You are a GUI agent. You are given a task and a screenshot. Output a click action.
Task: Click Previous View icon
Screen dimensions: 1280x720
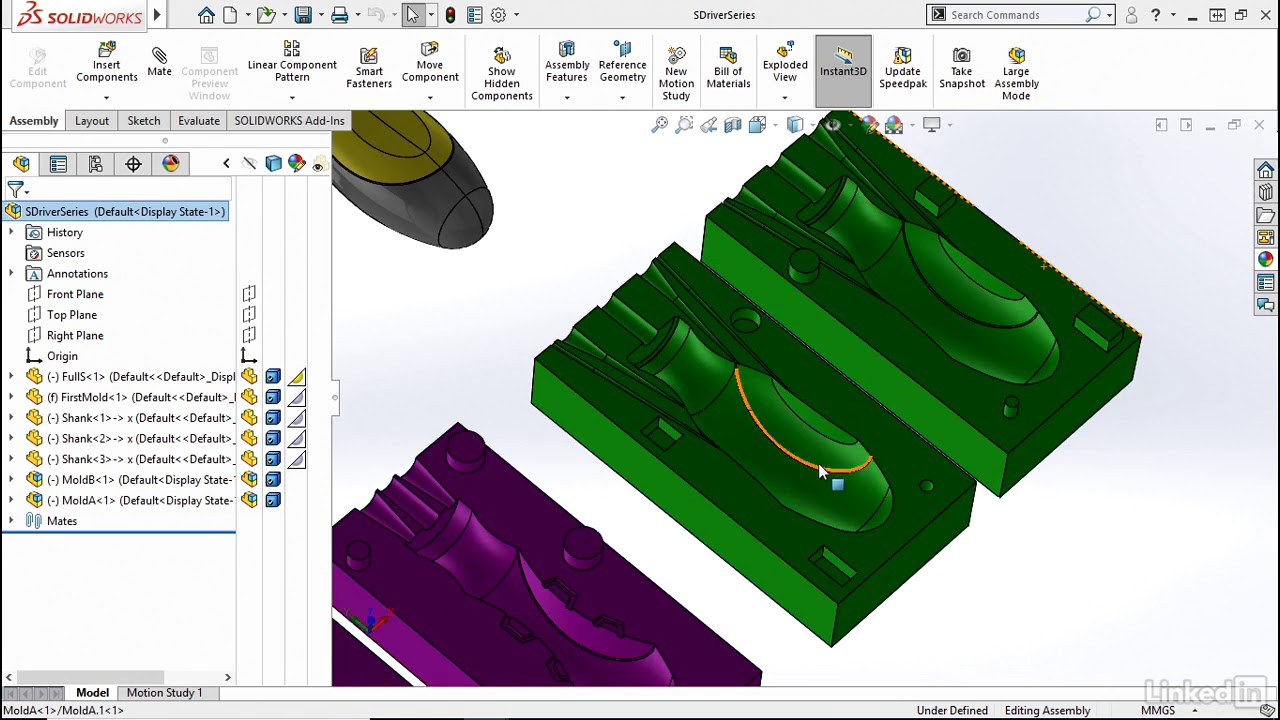click(x=708, y=125)
